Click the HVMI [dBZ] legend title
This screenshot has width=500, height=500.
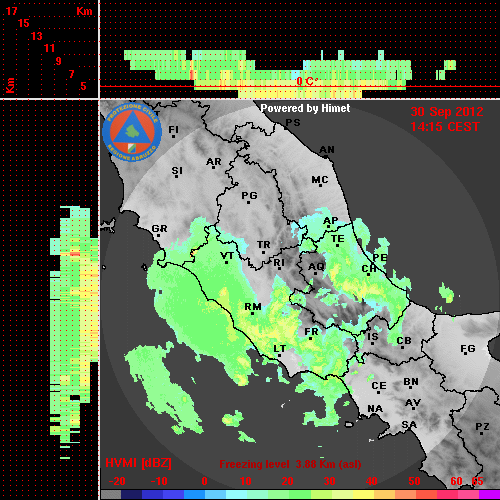pyautogui.click(x=138, y=463)
